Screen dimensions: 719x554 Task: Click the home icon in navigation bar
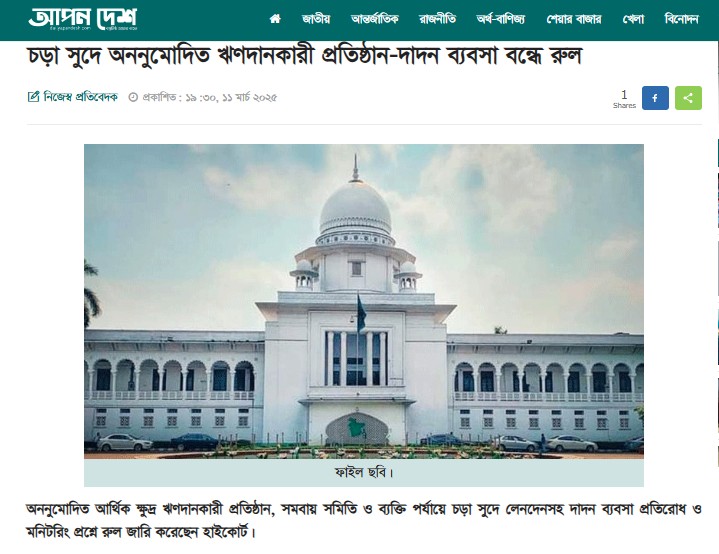tap(275, 19)
